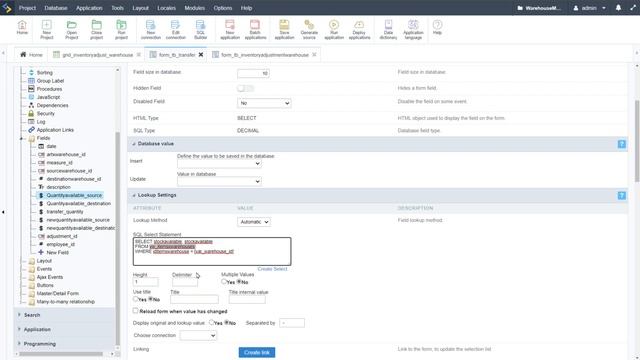Open the Disabled Field dropdown
Image resolution: width=640 pixels, height=360 pixels.
(264, 103)
